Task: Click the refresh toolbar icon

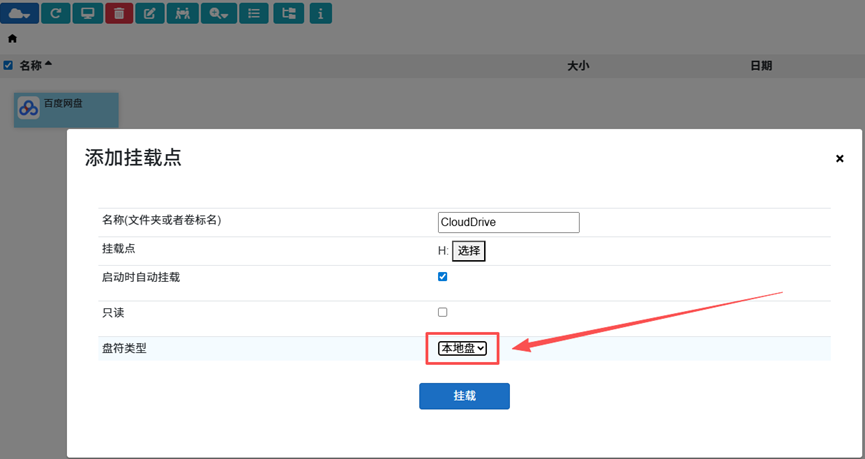Action: pyautogui.click(x=56, y=13)
